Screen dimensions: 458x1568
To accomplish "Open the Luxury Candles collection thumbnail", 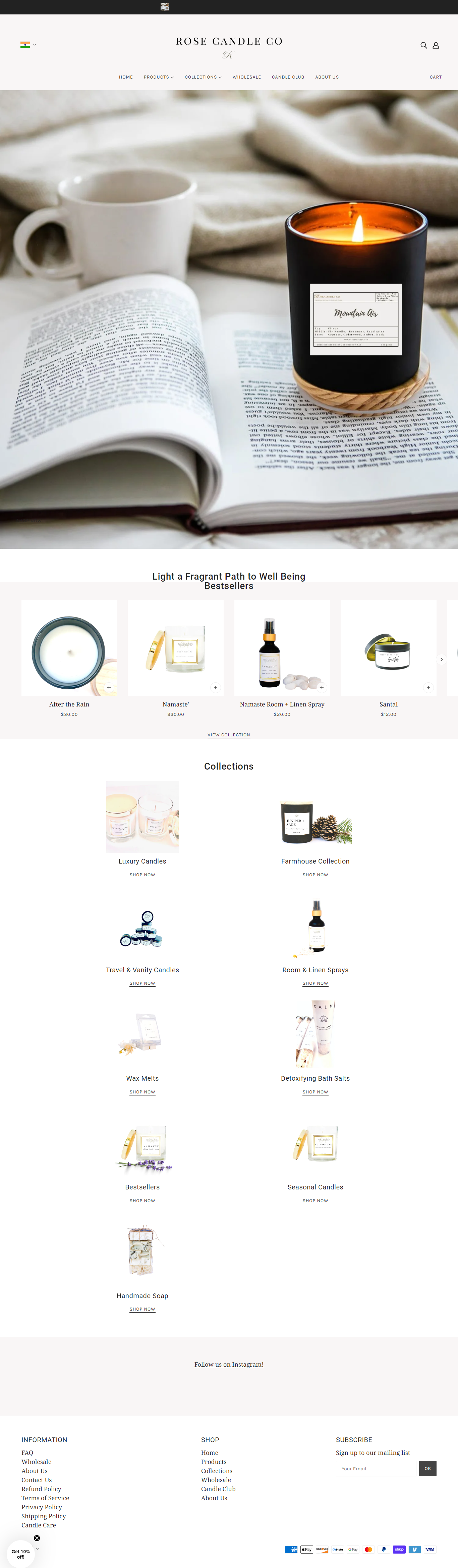I will coord(142,816).
